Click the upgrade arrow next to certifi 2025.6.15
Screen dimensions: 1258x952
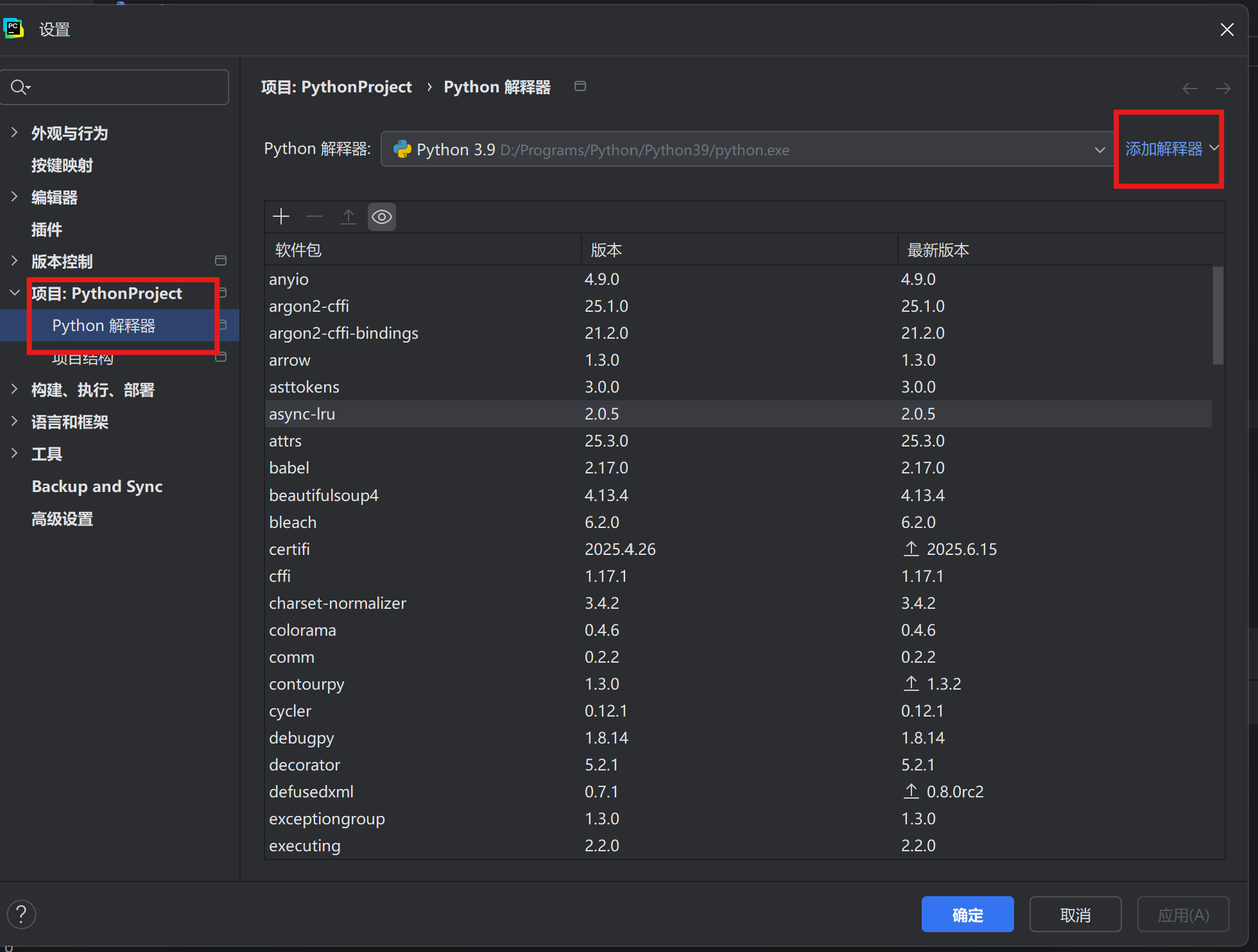tap(911, 549)
